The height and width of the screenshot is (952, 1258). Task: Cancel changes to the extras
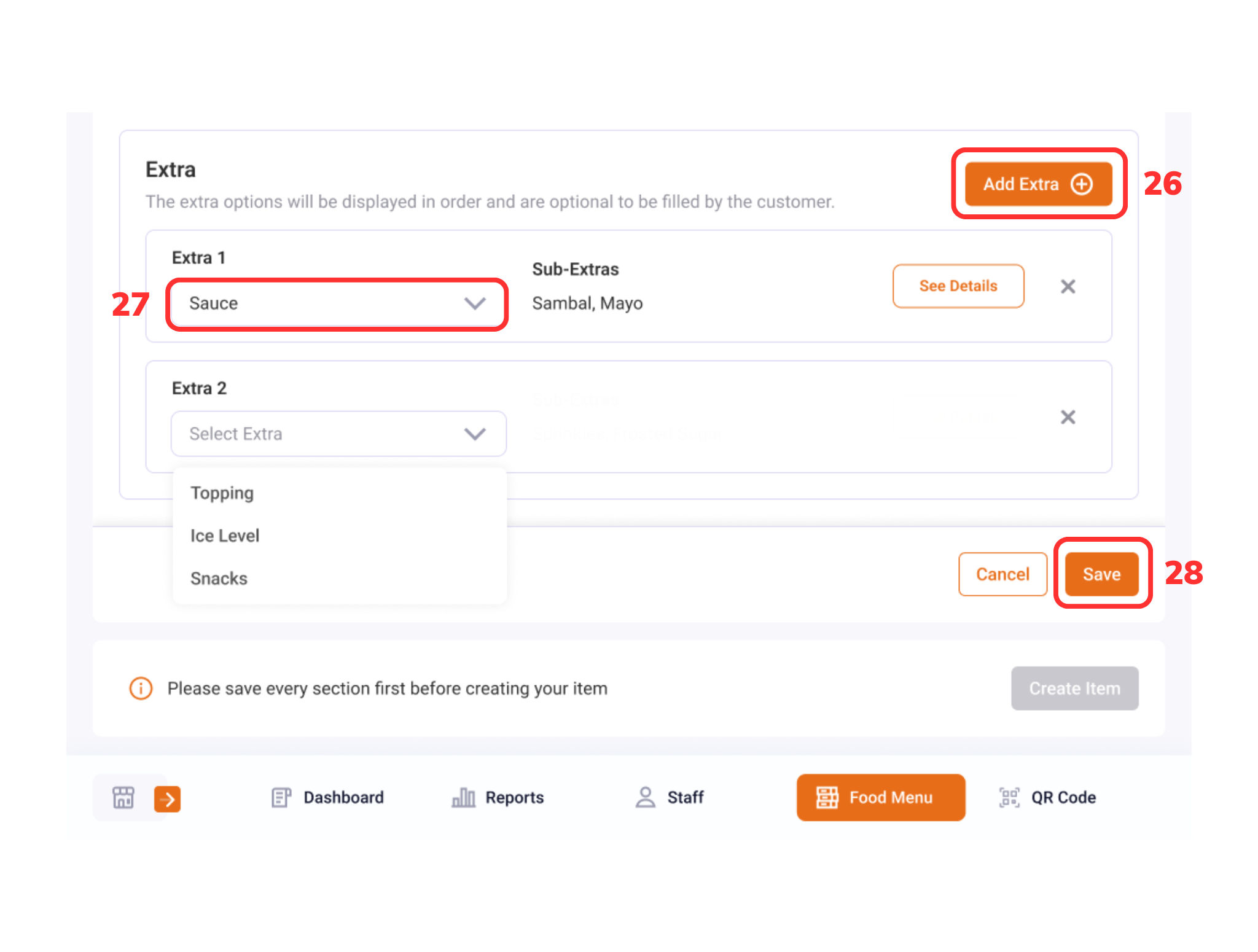pyautogui.click(x=1002, y=574)
